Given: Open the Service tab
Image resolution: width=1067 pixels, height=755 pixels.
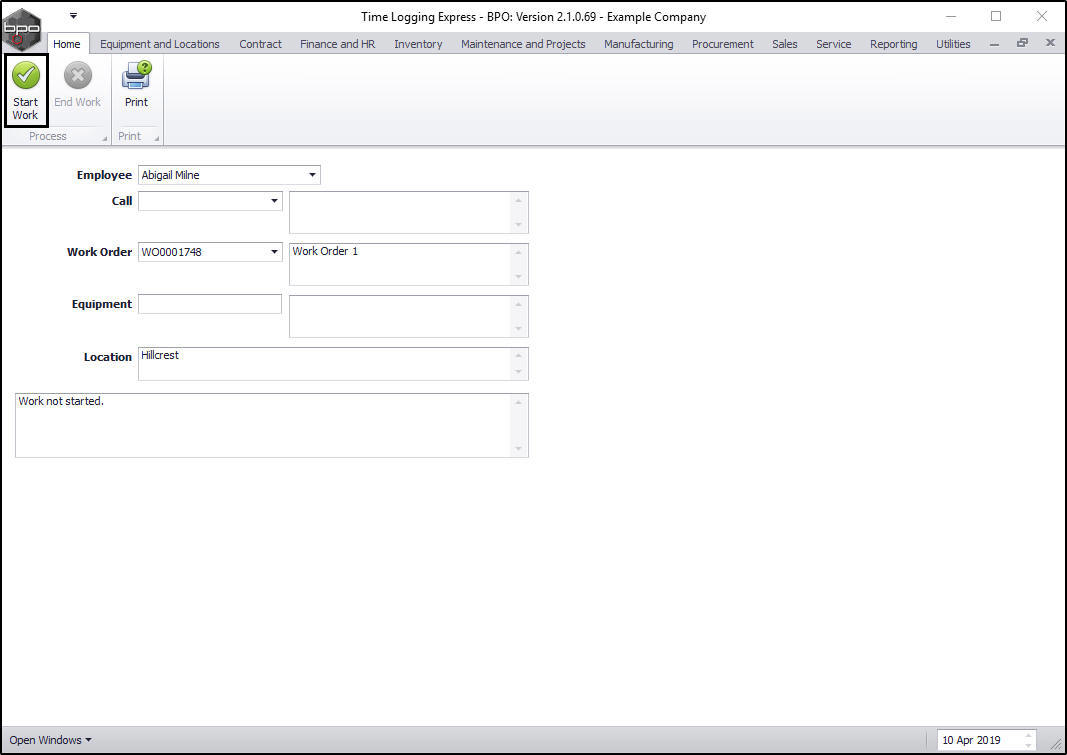Looking at the screenshot, I should point(834,44).
